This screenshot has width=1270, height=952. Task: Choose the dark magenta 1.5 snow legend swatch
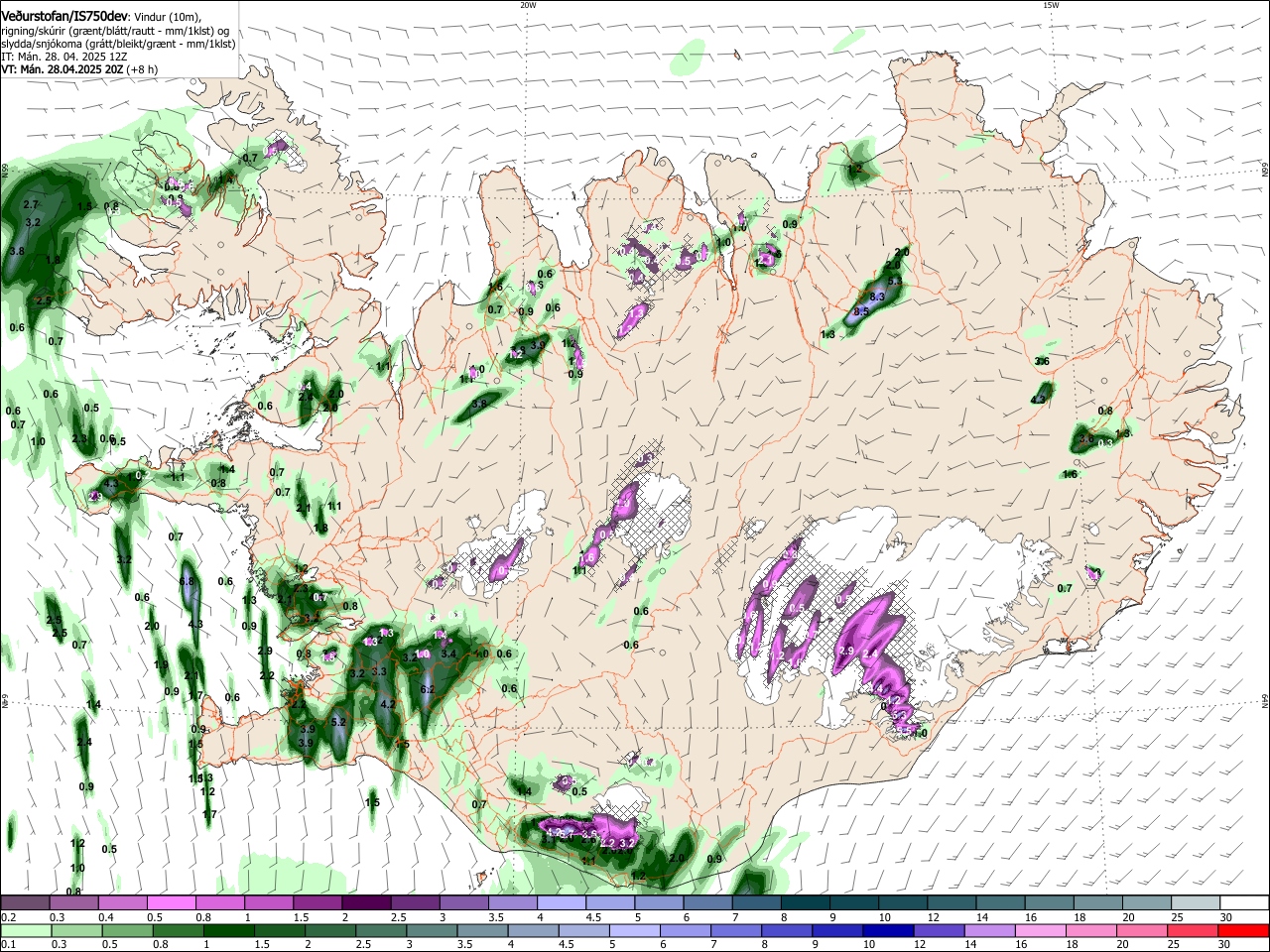pos(317,902)
